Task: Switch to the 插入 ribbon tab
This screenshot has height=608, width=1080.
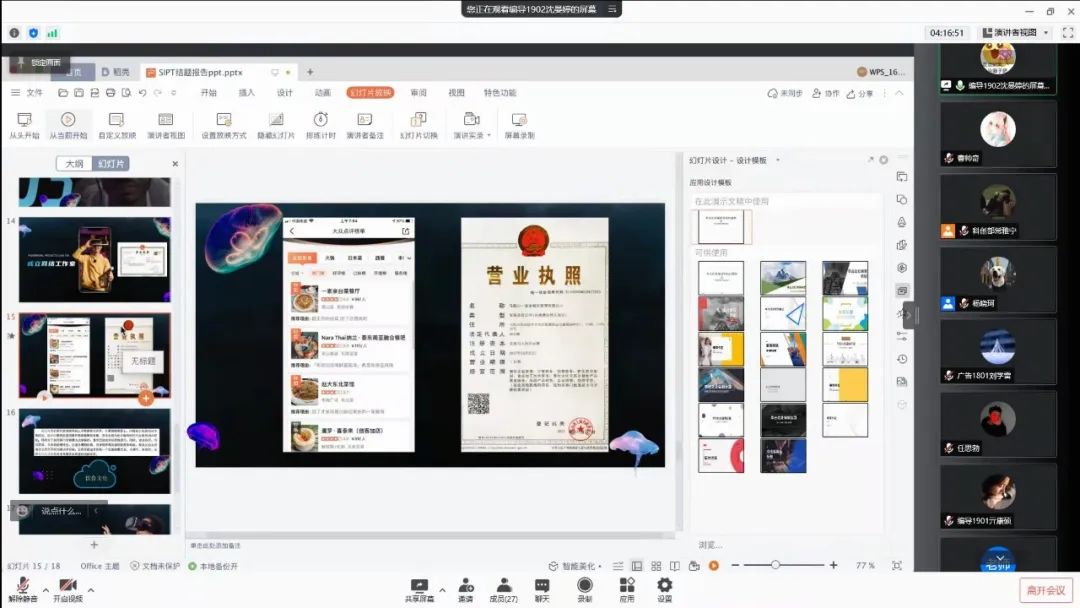Action: point(246,93)
